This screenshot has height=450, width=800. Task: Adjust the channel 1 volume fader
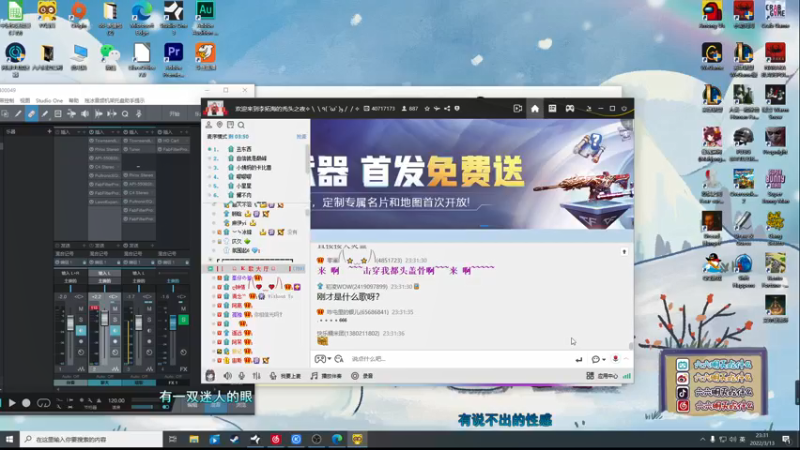click(70, 324)
